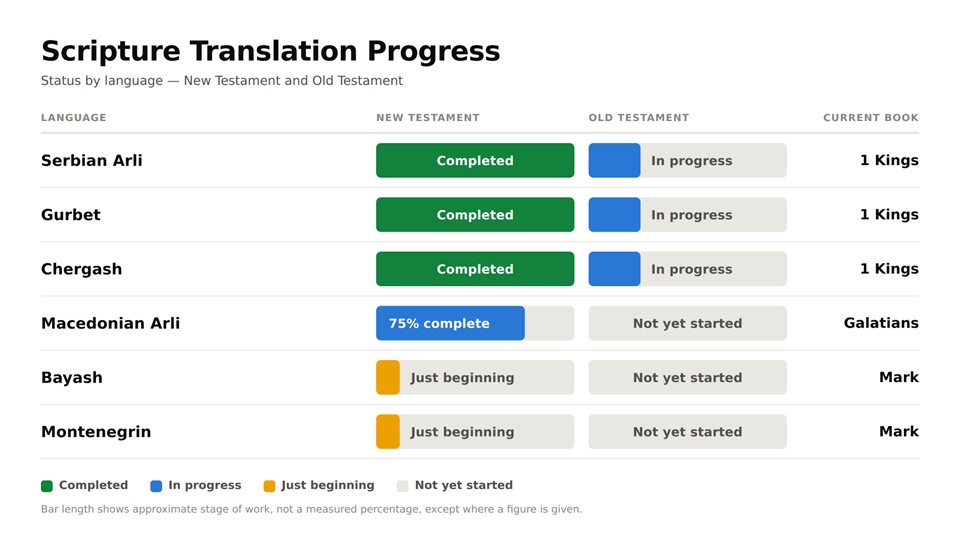Viewport: 960px width, 540px height.
Task: Click Macedonian Arli's Not yet started bar
Action: [688, 323]
